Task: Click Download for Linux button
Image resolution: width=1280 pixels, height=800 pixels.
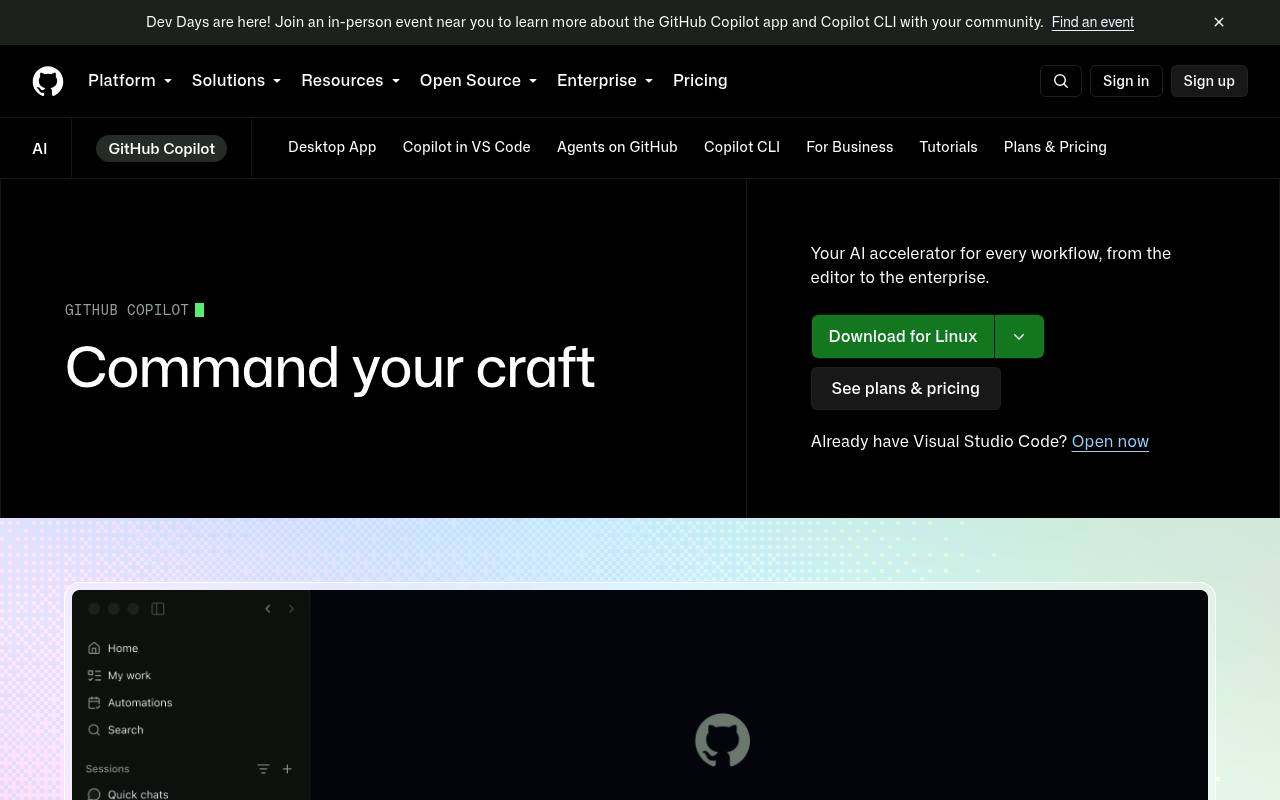Action: point(903,336)
